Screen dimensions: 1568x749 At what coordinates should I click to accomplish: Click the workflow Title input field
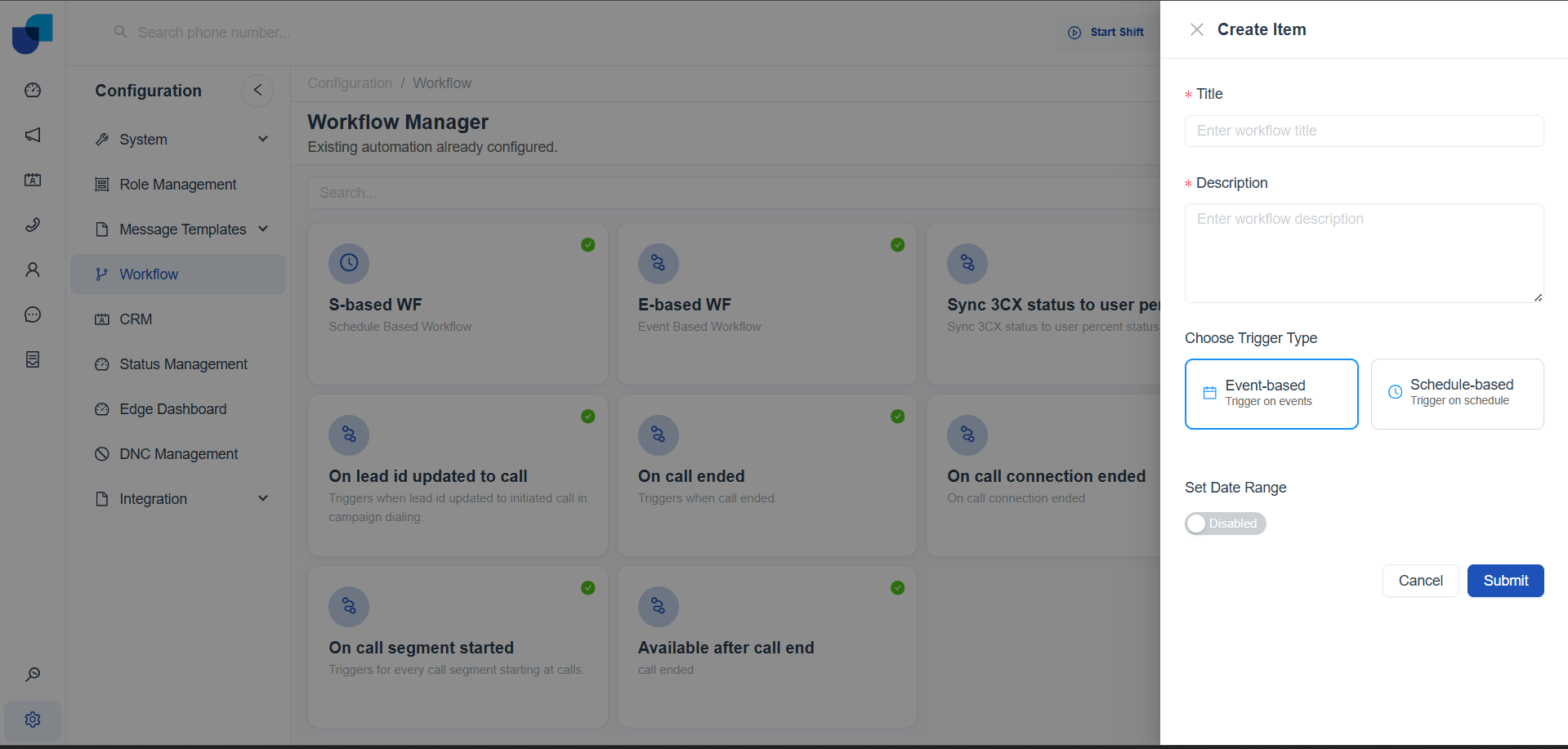point(1364,131)
